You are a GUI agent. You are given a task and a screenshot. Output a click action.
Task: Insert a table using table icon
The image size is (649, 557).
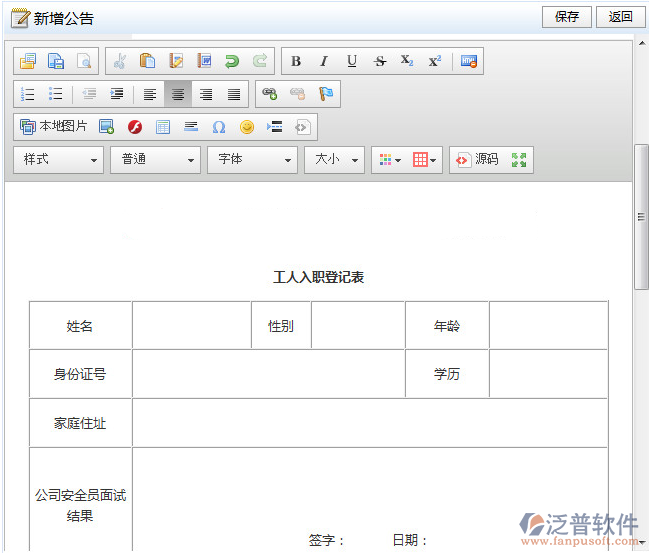(x=163, y=127)
